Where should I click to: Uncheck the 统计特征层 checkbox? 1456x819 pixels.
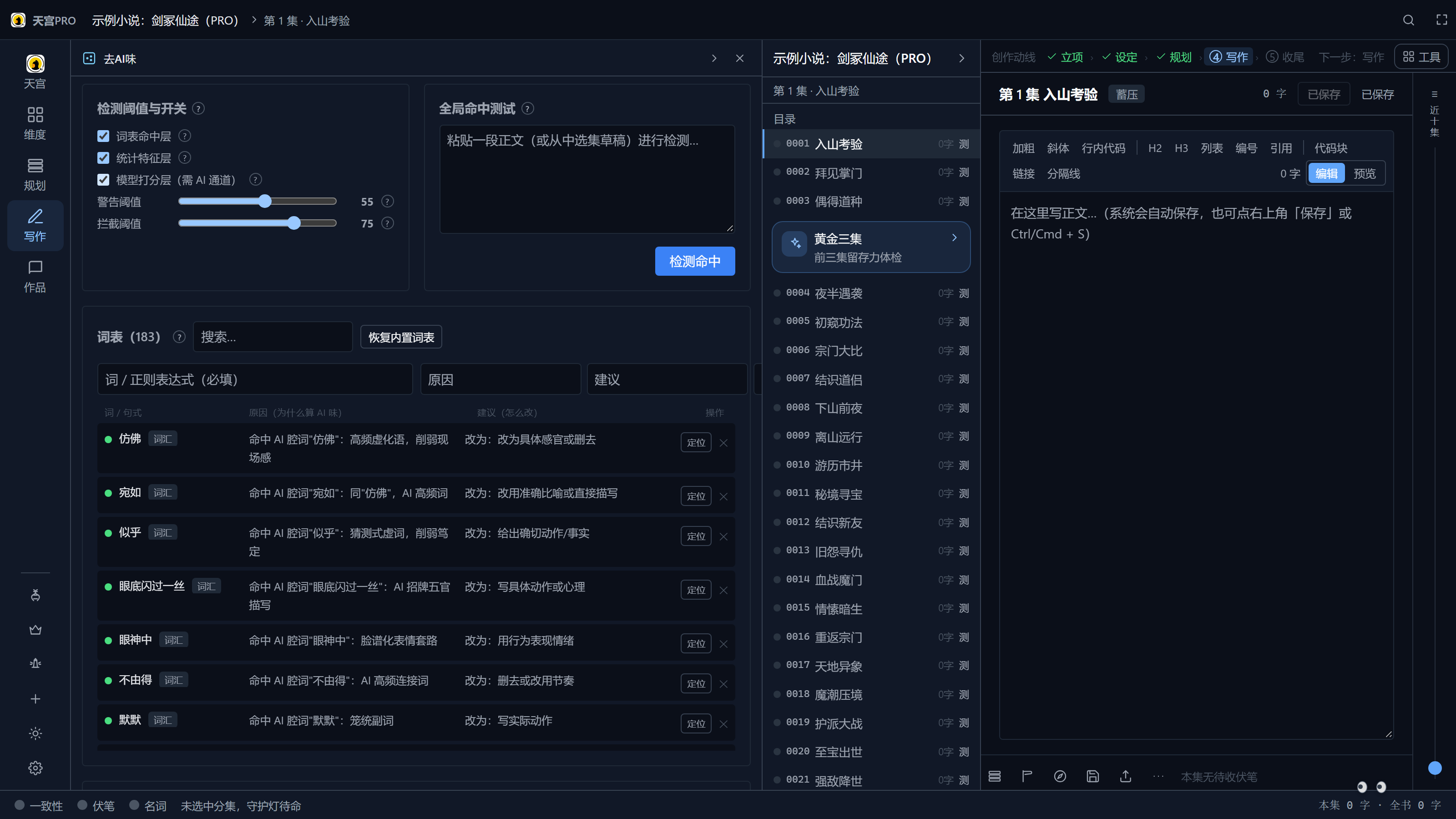click(103, 158)
